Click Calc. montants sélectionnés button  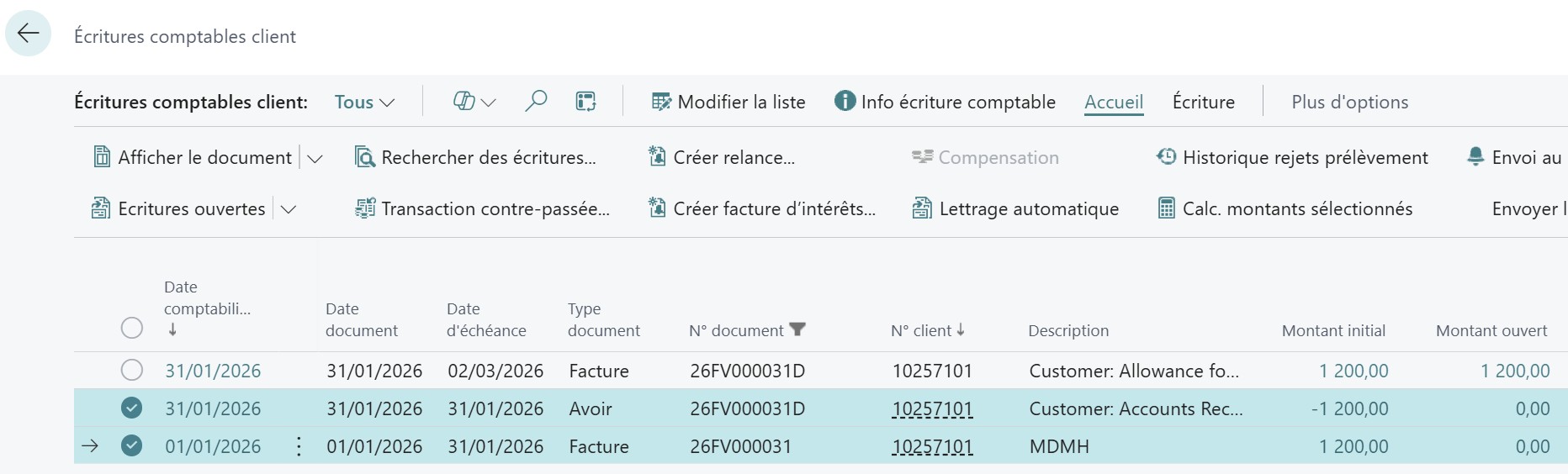(x=1285, y=208)
